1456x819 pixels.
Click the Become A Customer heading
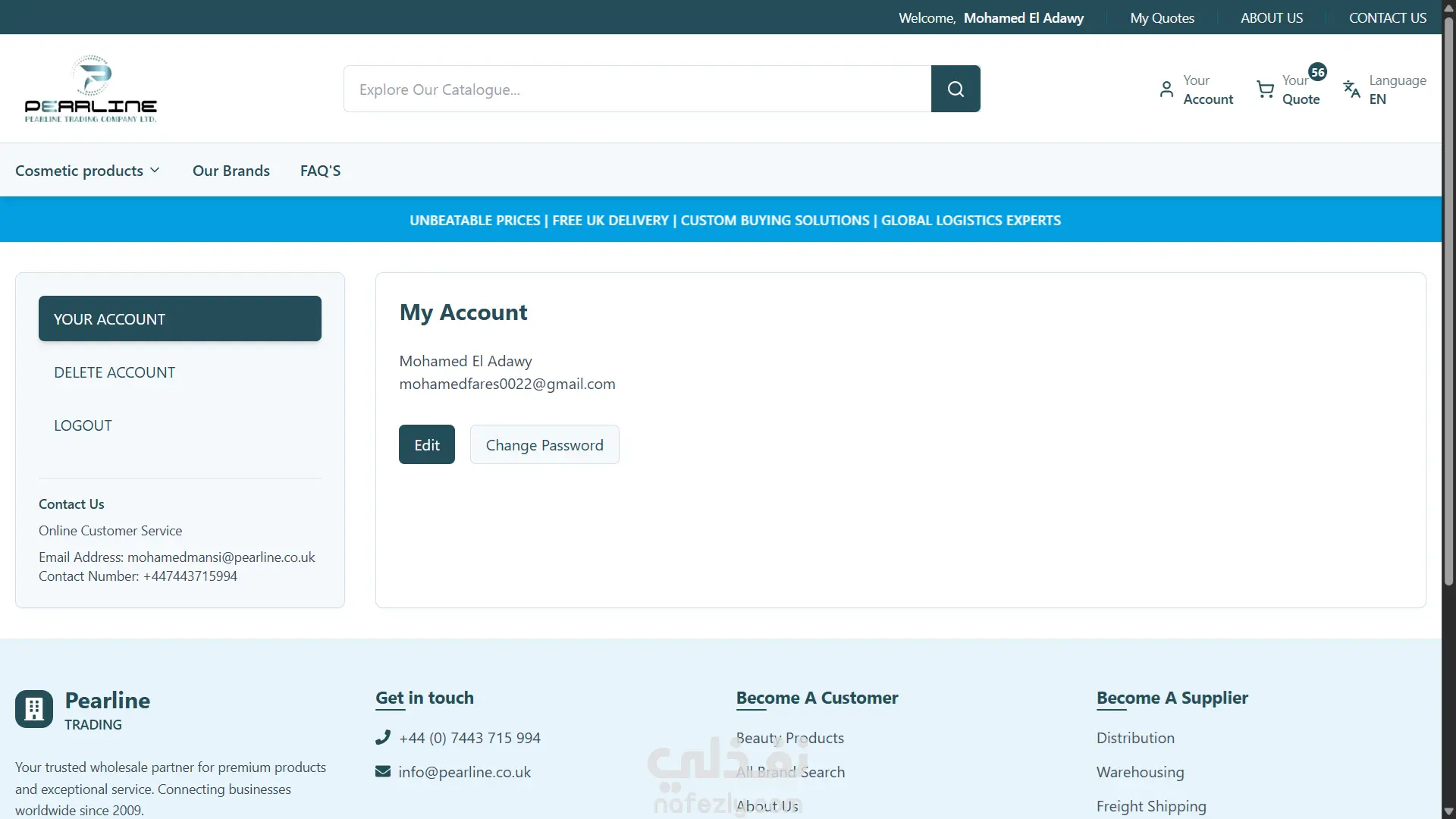pos(817,698)
